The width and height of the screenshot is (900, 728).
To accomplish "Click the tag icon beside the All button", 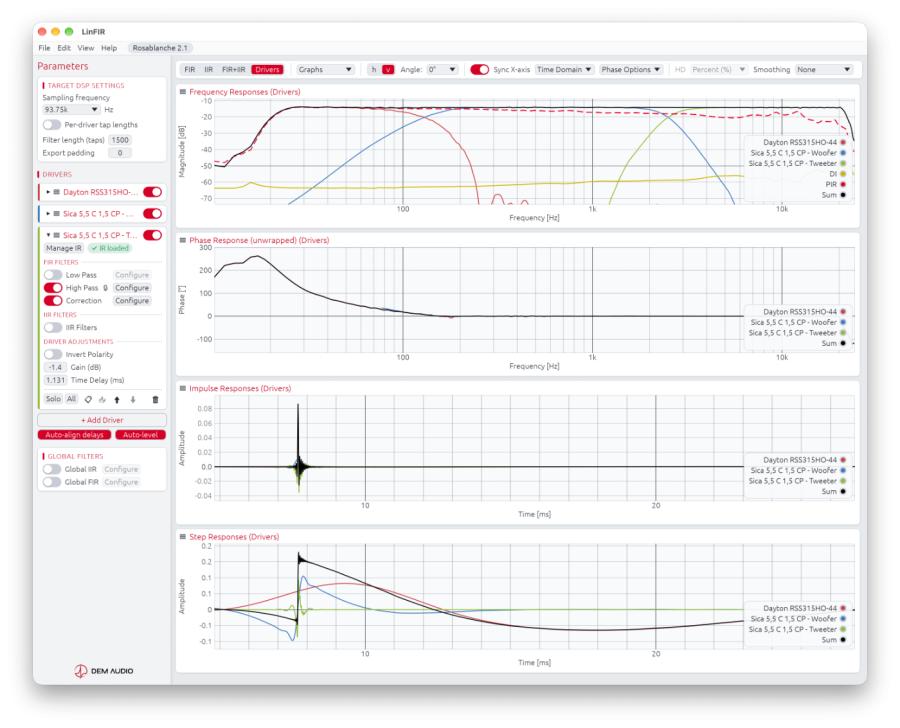I will coord(88,400).
